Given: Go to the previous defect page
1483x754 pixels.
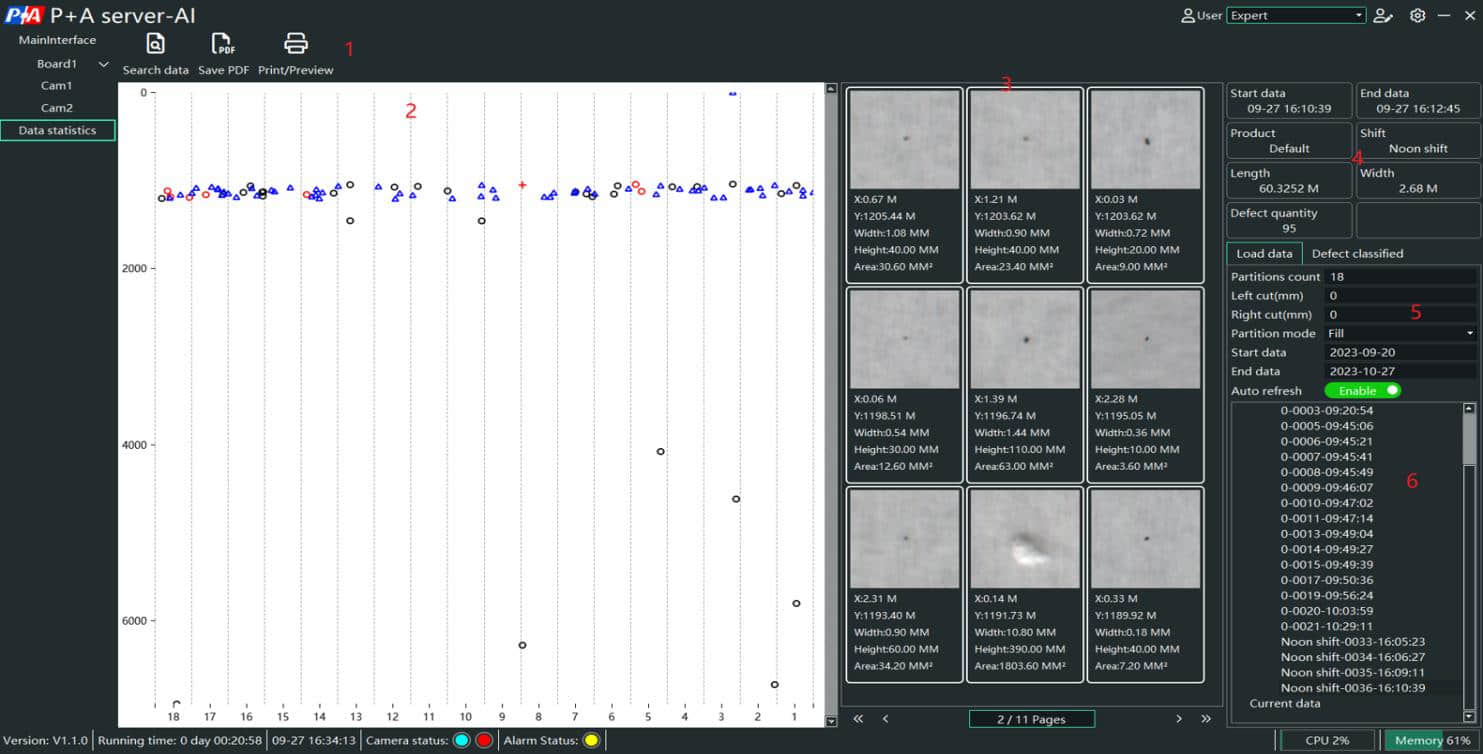Looking at the screenshot, I should click(x=885, y=719).
